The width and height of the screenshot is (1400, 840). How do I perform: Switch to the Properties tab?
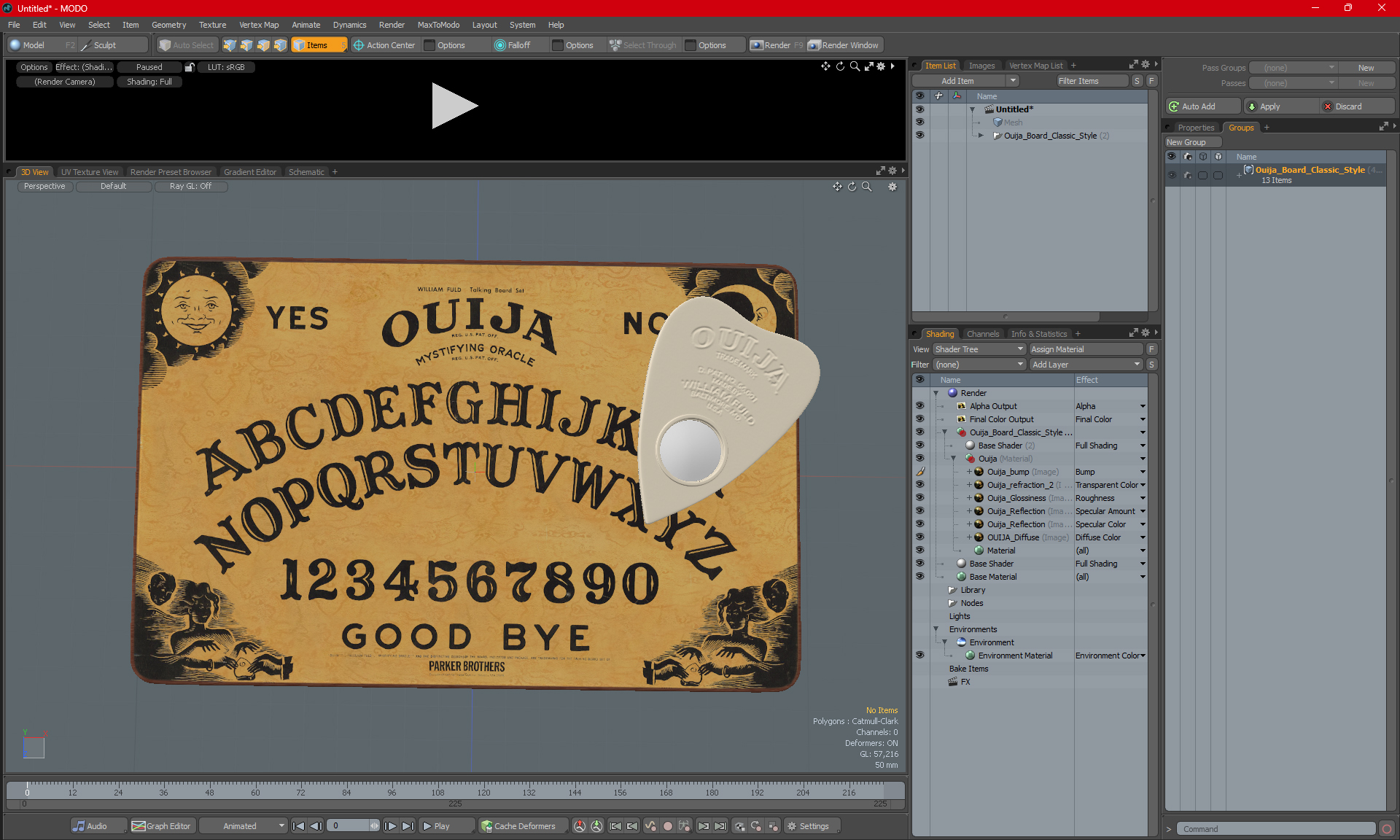pyautogui.click(x=1196, y=128)
